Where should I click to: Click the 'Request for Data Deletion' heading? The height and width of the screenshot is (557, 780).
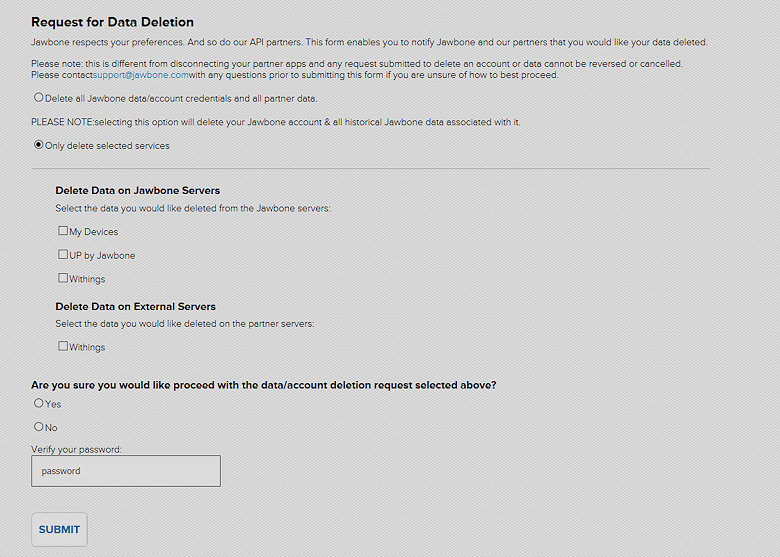click(x=112, y=22)
